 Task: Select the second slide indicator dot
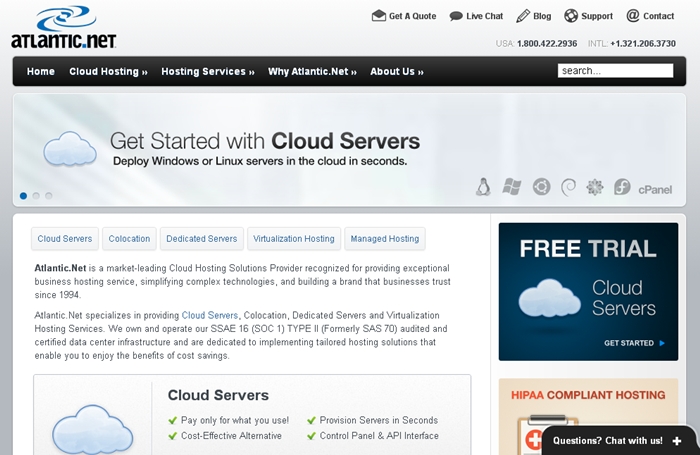tap(36, 196)
